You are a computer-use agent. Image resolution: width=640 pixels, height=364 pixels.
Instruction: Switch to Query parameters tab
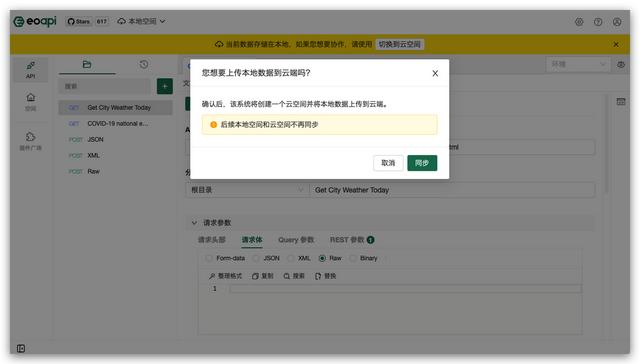point(296,240)
